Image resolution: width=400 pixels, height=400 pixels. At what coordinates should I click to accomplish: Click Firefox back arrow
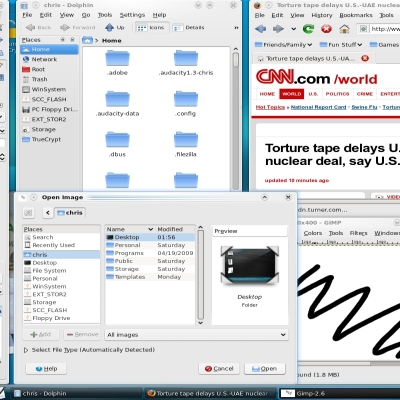coord(260,29)
